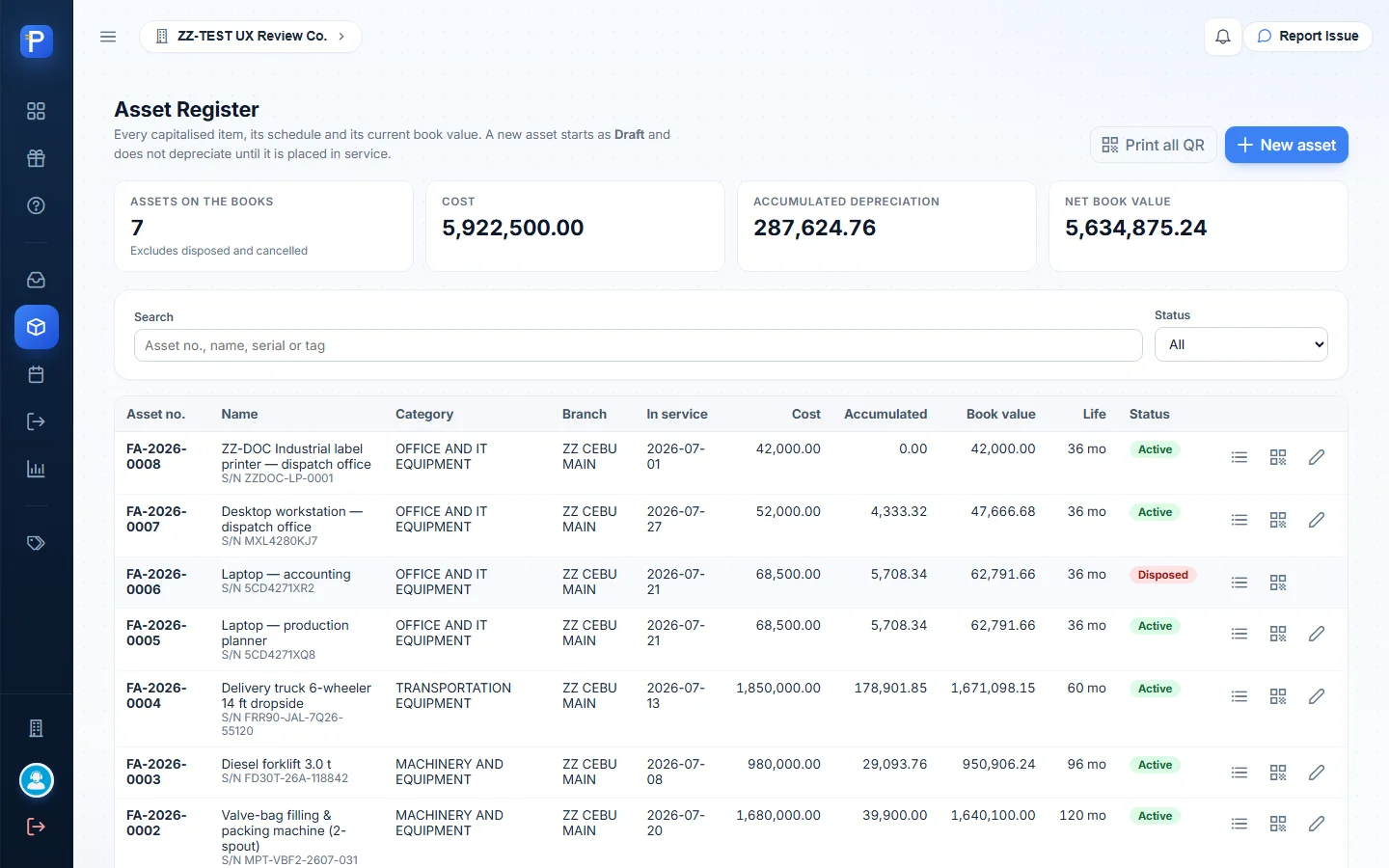
Task: Open the bar chart reports sidebar icon
Action: click(36, 469)
